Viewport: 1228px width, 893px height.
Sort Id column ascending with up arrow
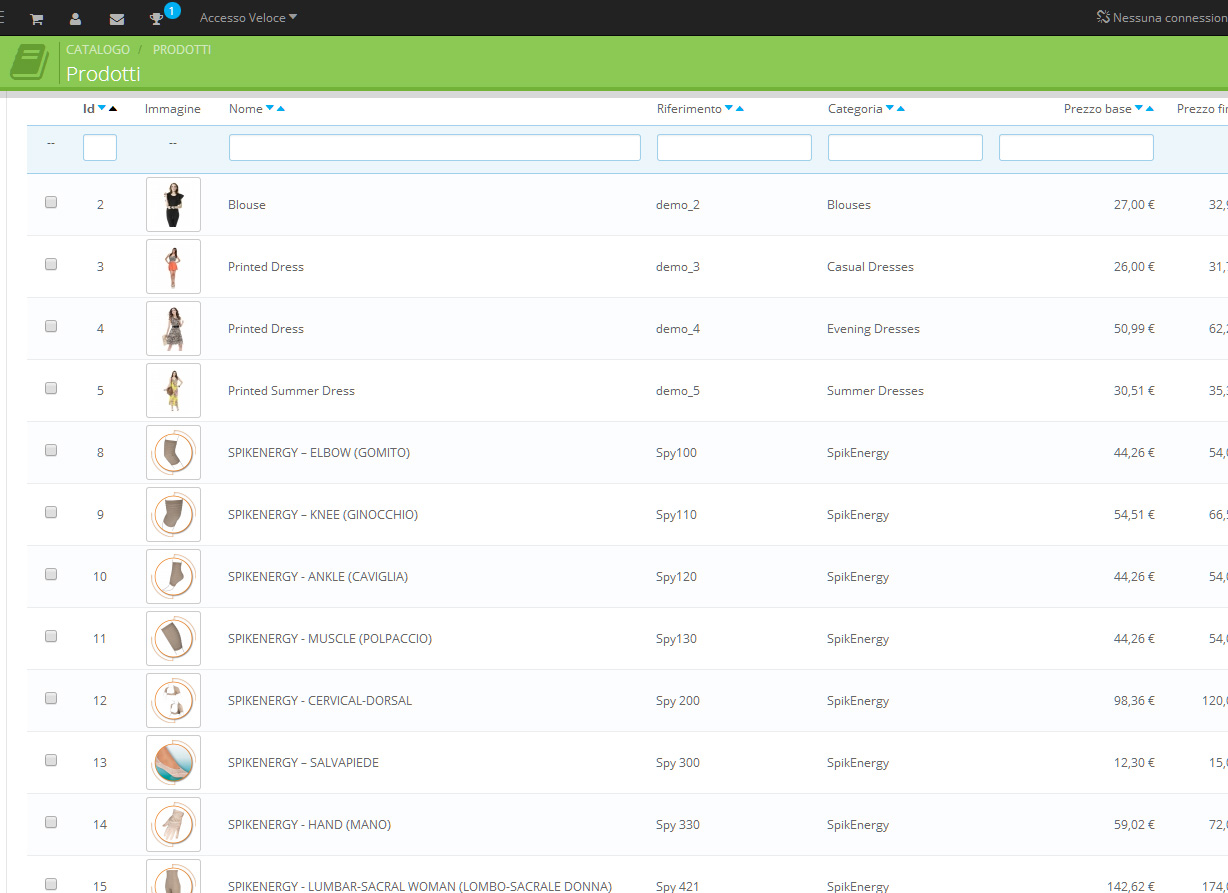113,108
